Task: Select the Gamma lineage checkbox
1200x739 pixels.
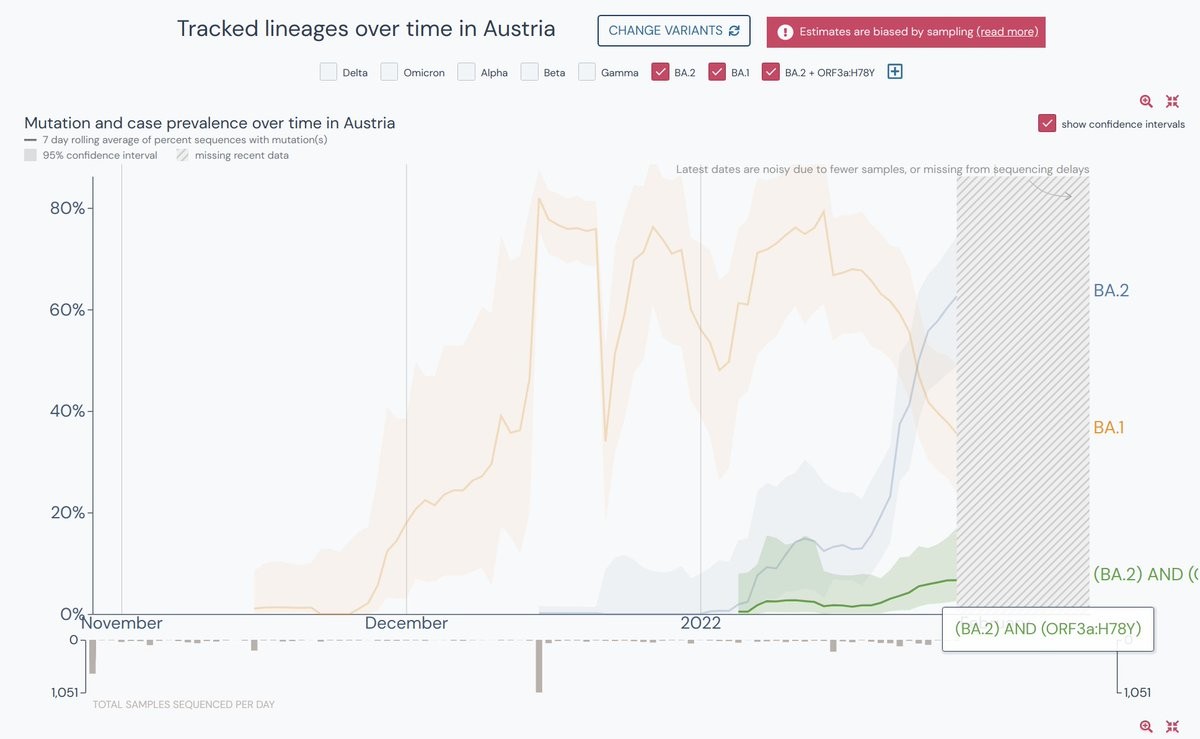Action: 587,72
